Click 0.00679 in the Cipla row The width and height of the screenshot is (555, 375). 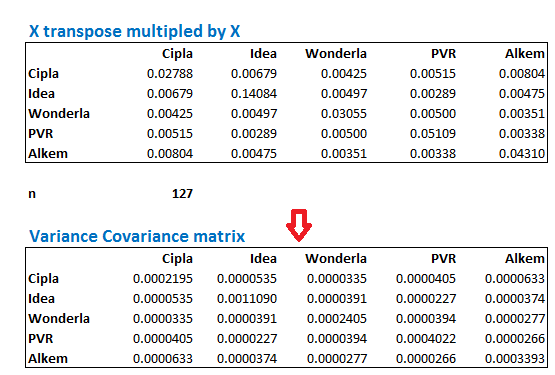point(254,74)
